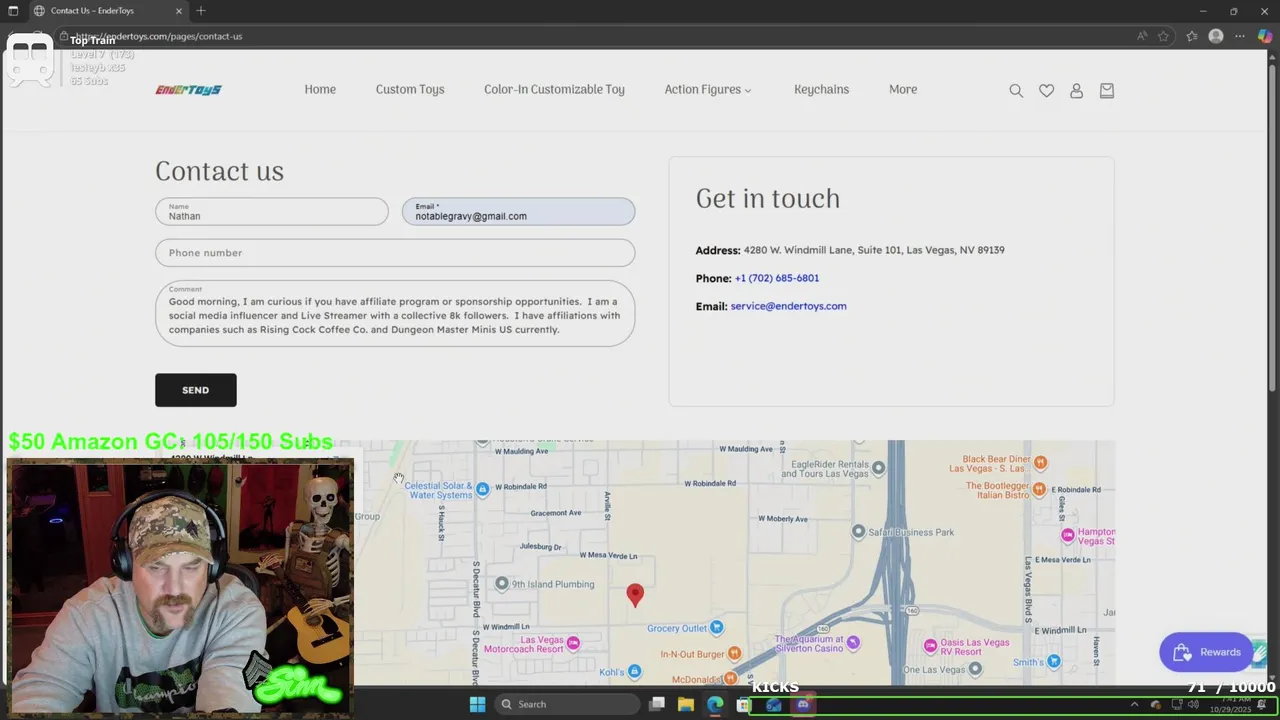Click the EagleRider Rentals map marker
This screenshot has height=720, width=1280.
coord(878,468)
